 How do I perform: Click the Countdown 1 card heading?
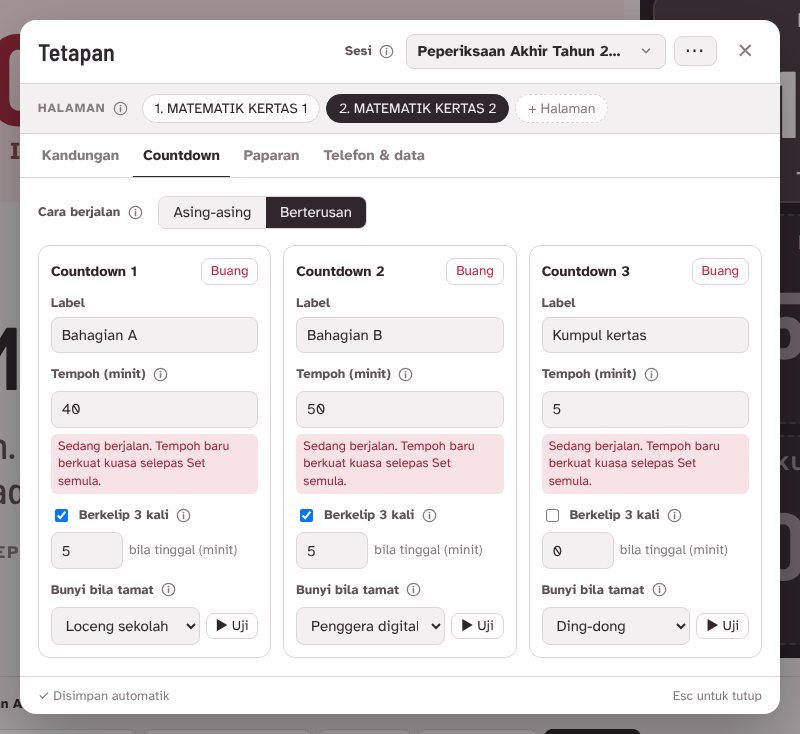pos(94,271)
